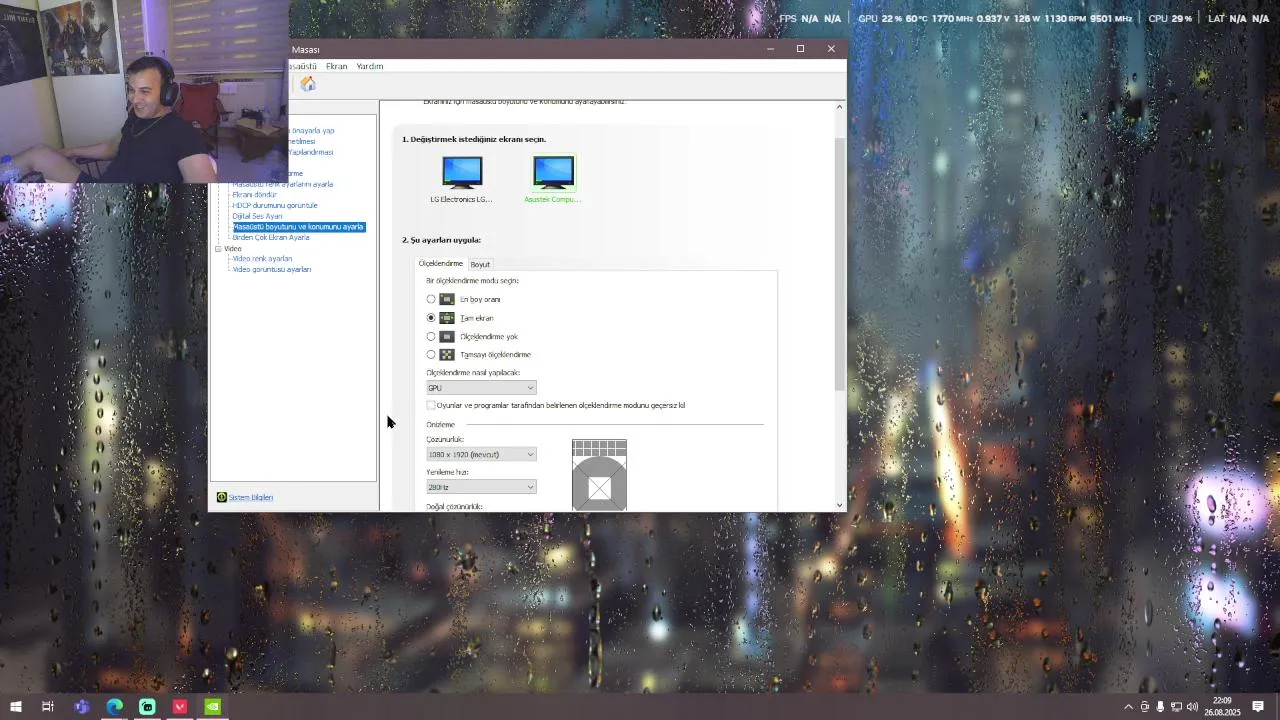
Task: Click the scrollbar up arrow
Action: click(839, 106)
